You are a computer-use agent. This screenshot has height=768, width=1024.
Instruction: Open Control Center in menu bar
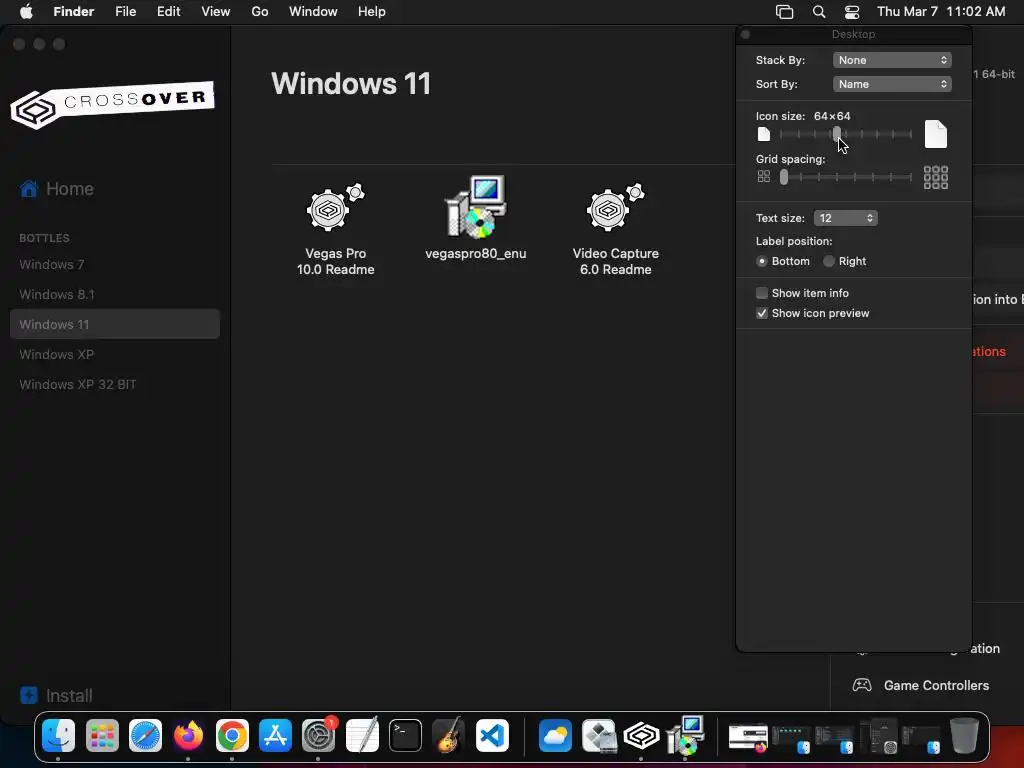(x=852, y=12)
